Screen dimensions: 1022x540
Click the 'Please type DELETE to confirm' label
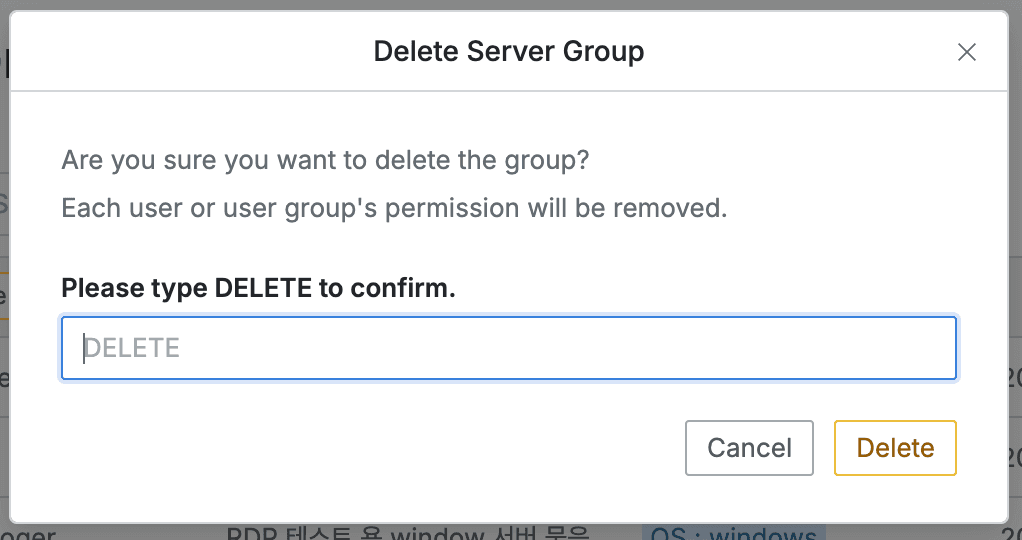coord(258,288)
